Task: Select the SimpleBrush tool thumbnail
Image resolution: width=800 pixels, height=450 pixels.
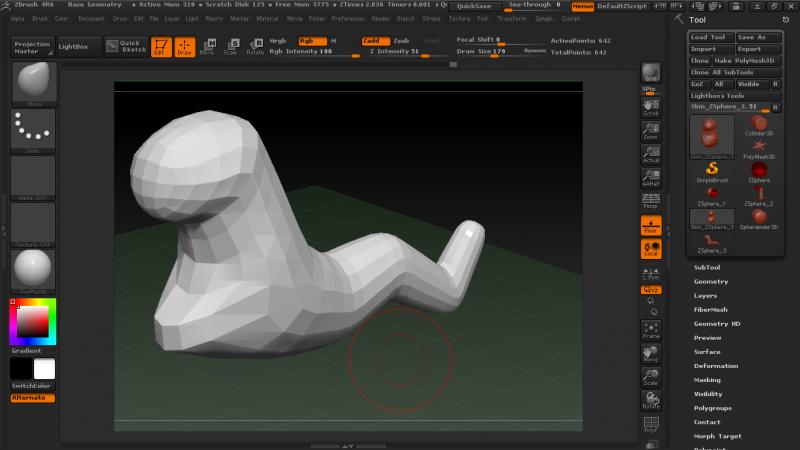Action: point(712,171)
